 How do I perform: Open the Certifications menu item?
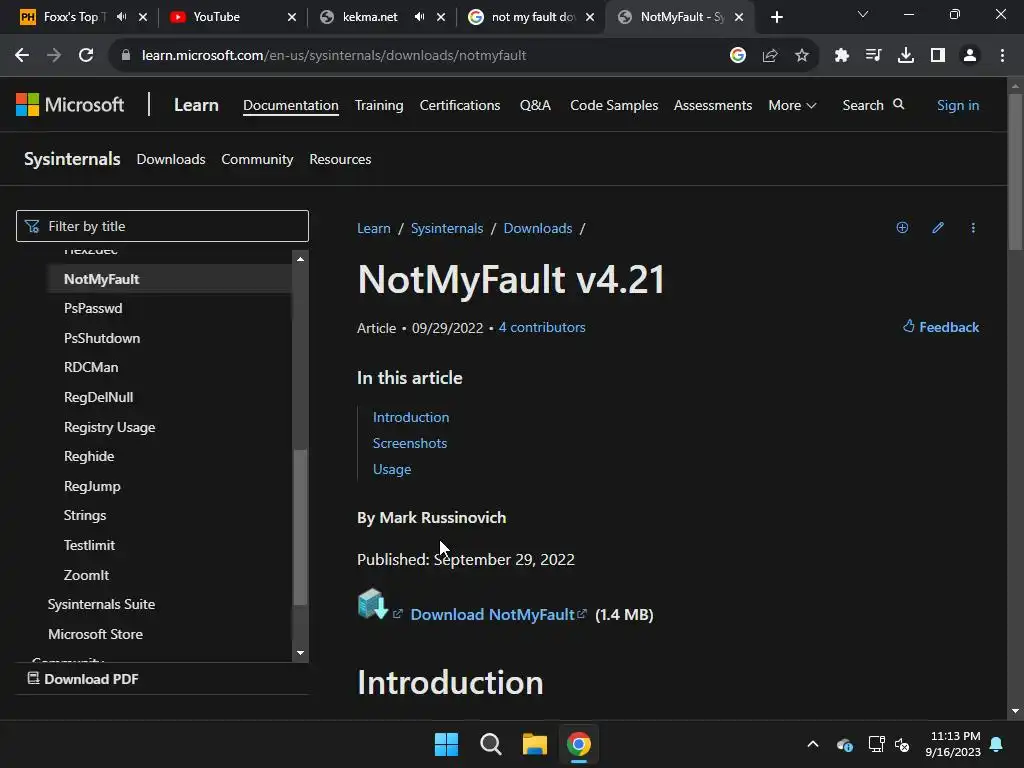click(x=460, y=105)
